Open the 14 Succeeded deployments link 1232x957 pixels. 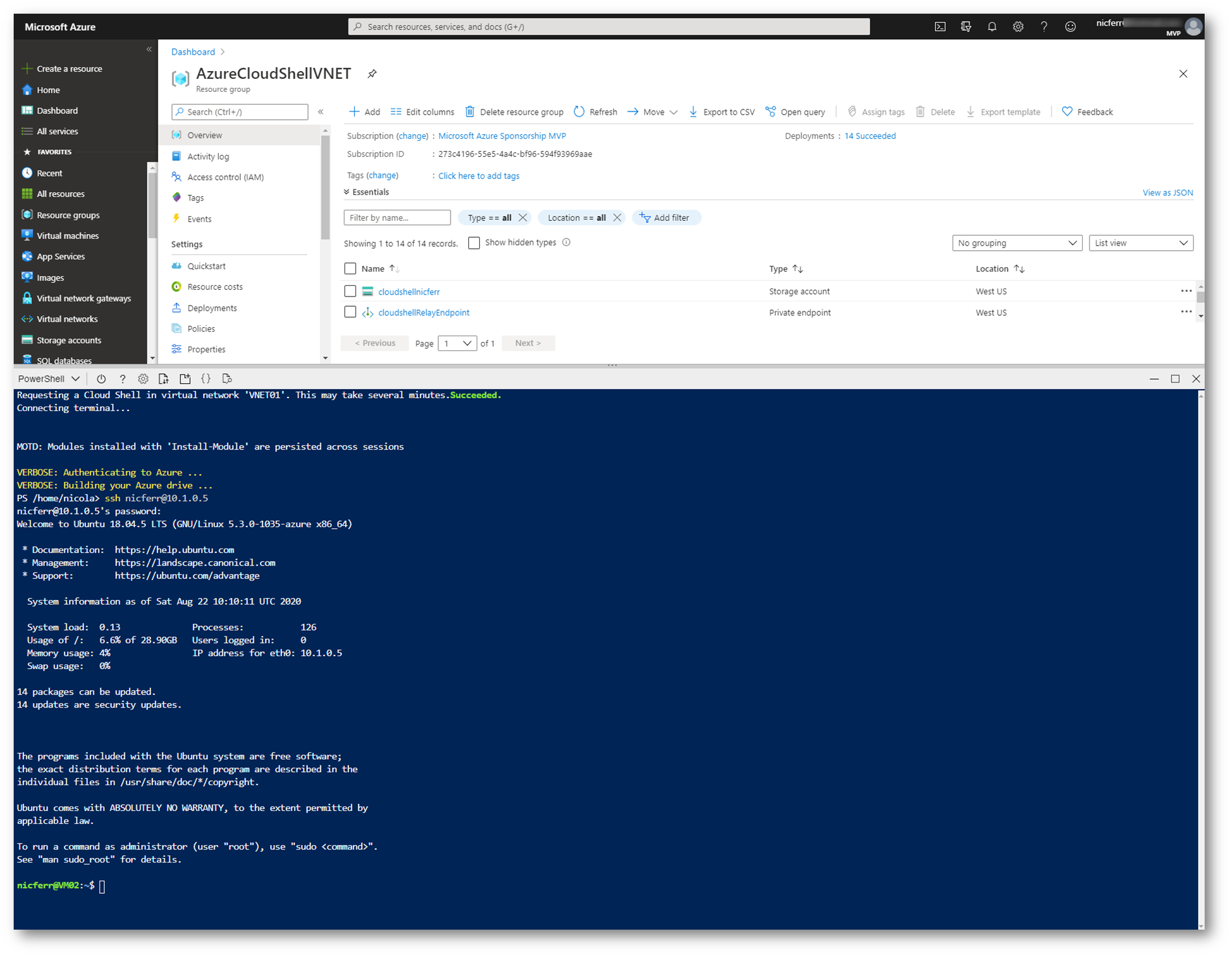coord(870,136)
